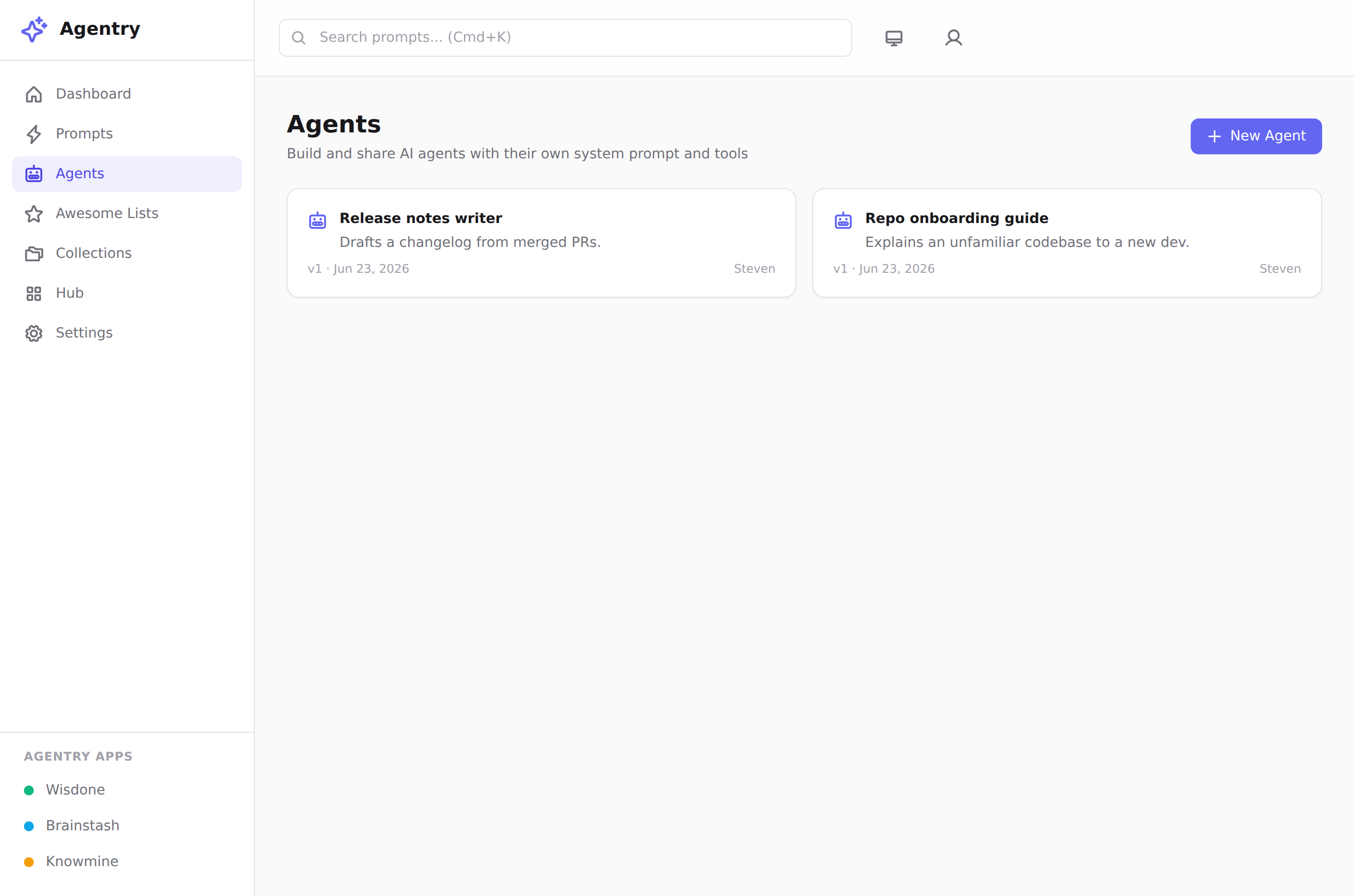Open the Brainstash app link

(82, 826)
